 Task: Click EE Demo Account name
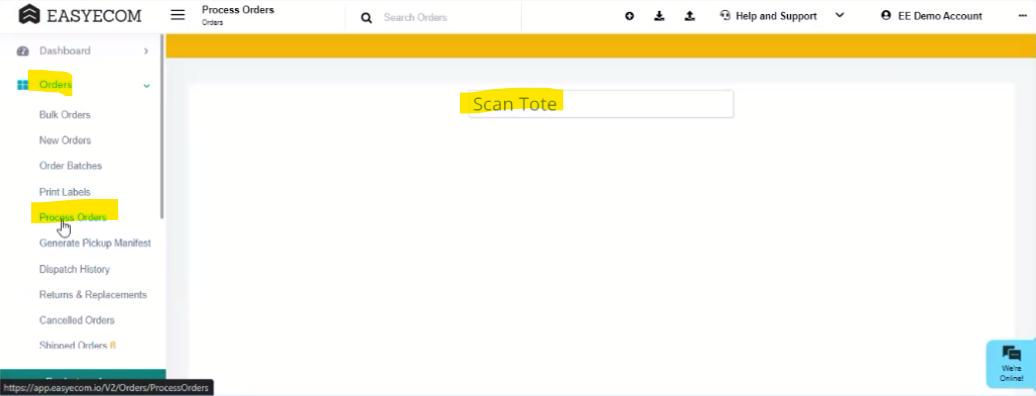(940, 16)
